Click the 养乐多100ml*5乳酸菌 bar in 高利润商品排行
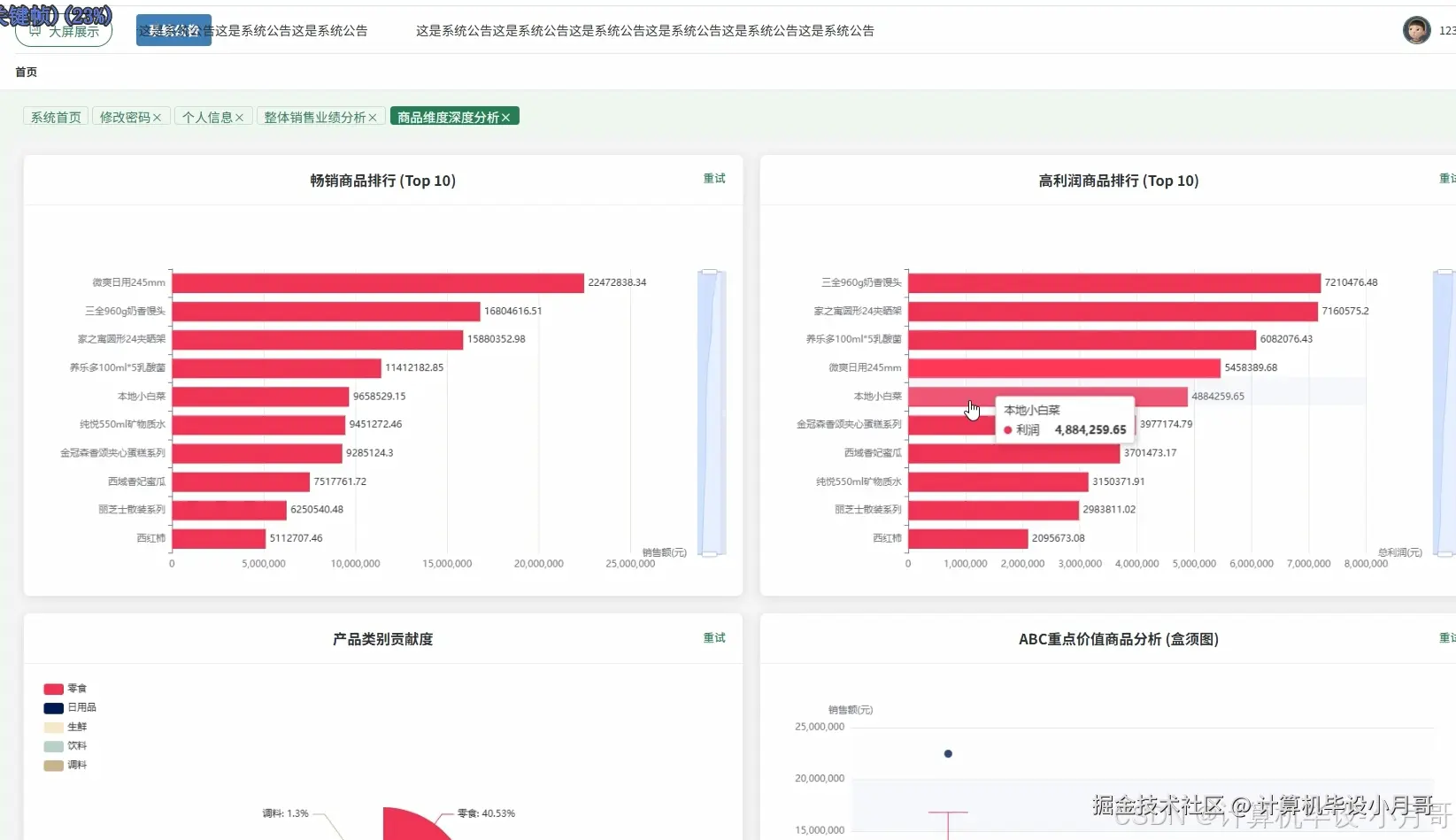 [x=1082, y=339]
